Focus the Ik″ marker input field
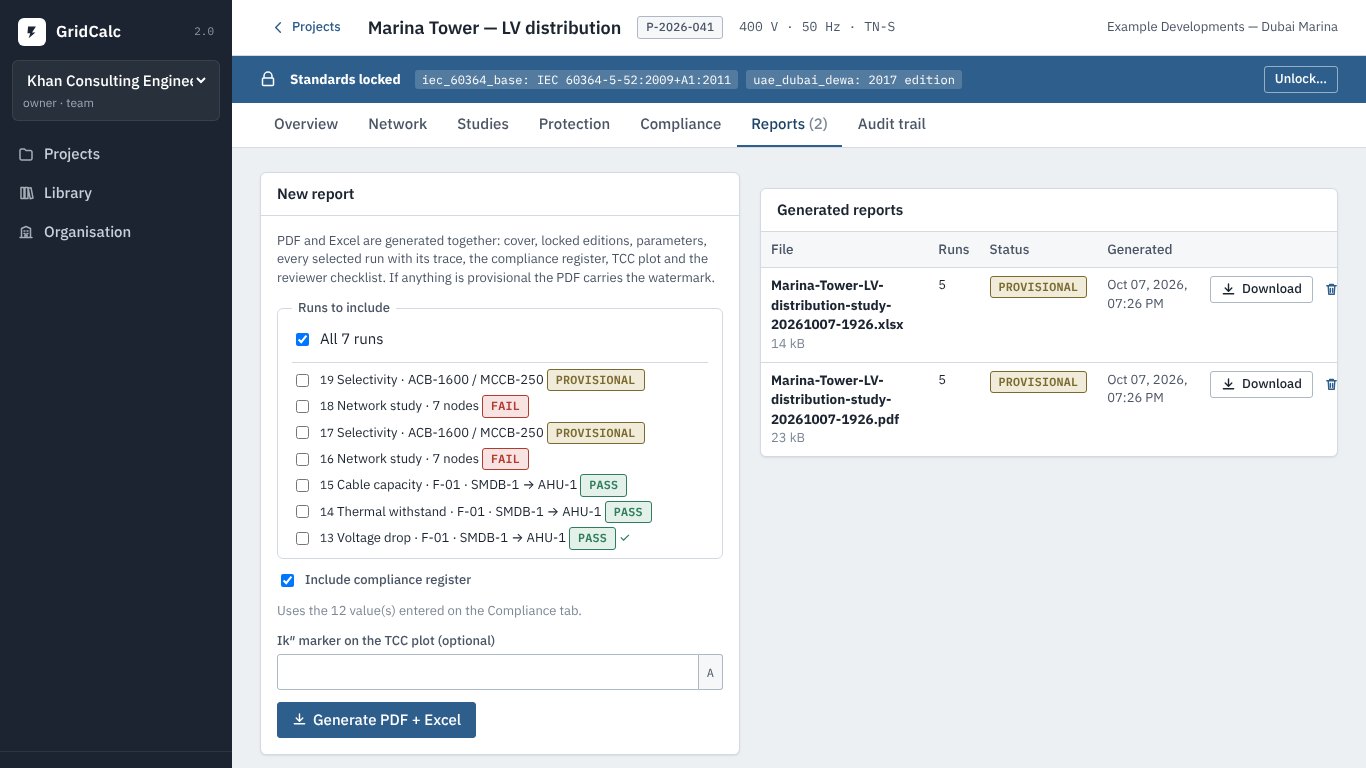The width and height of the screenshot is (1366, 768). (x=487, y=672)
